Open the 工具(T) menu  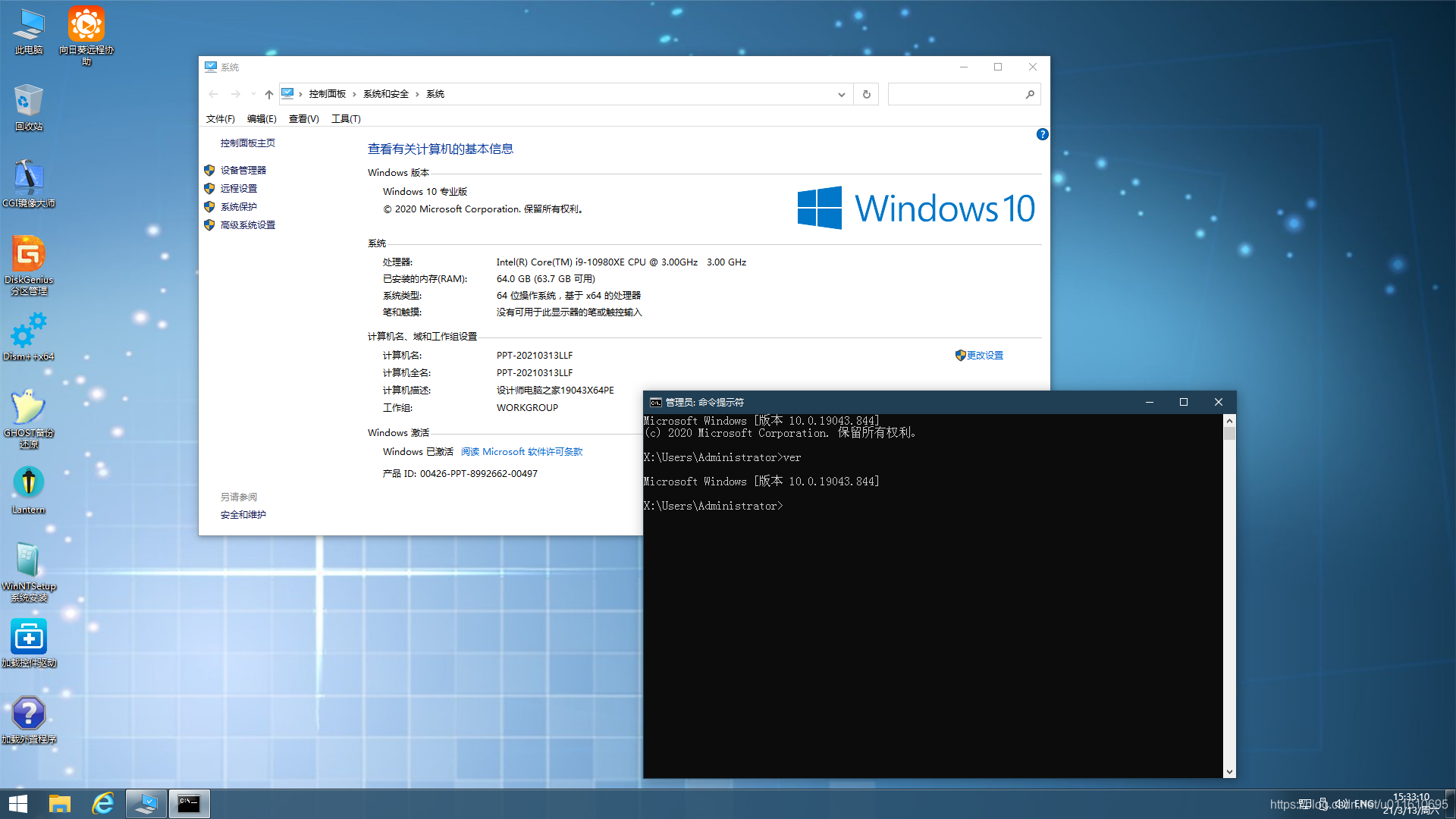coord(346,119)
